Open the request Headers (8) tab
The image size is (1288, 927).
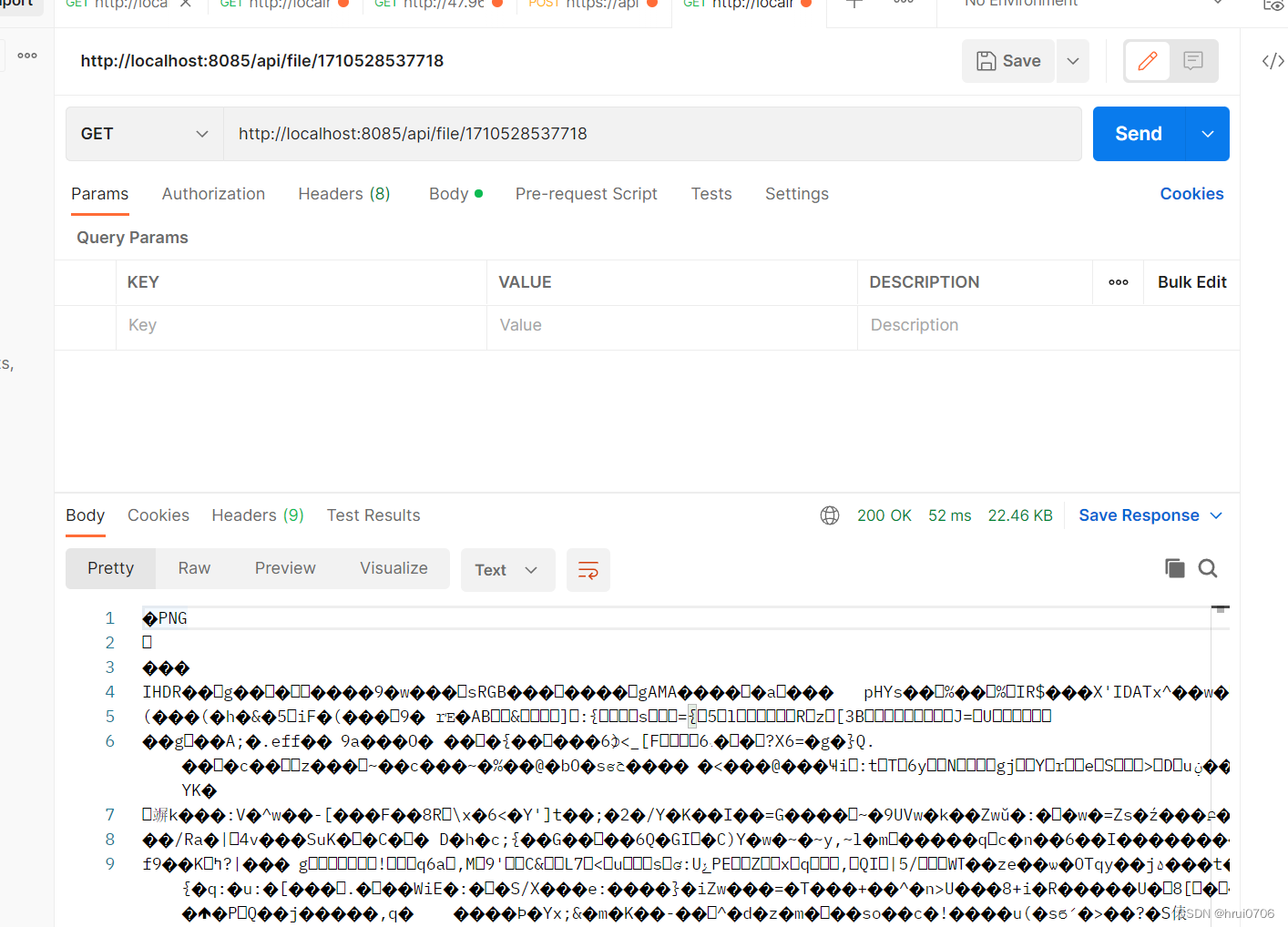click(344, 194)
